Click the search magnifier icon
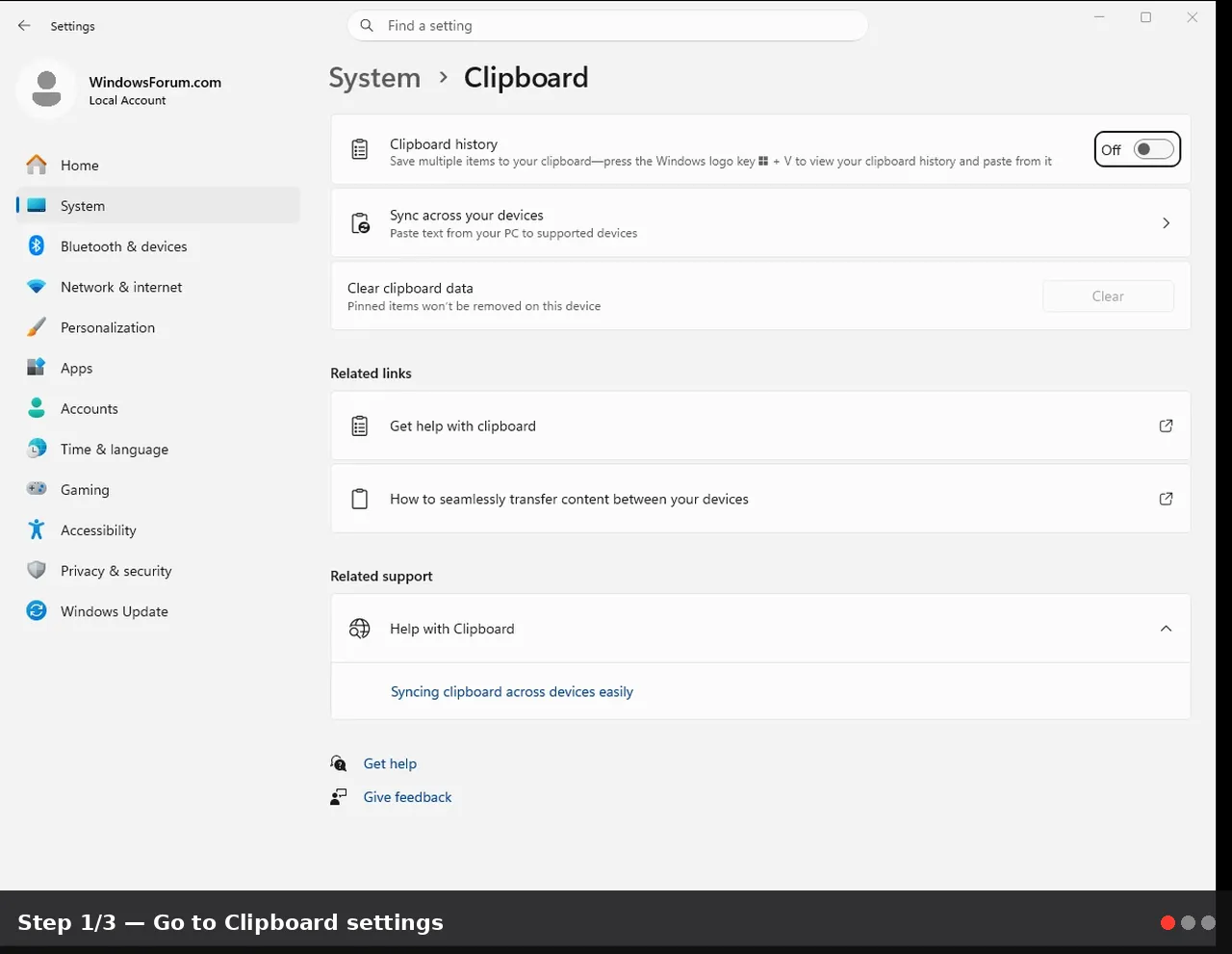Image resolution: width=1232 pixels, height=954 pixels. click(367, 26)
